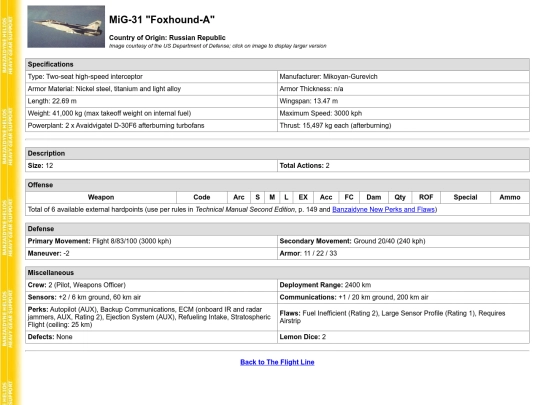The image size is (540, 405).
Task: Click the Qty column header
Action: click(400, 197)
